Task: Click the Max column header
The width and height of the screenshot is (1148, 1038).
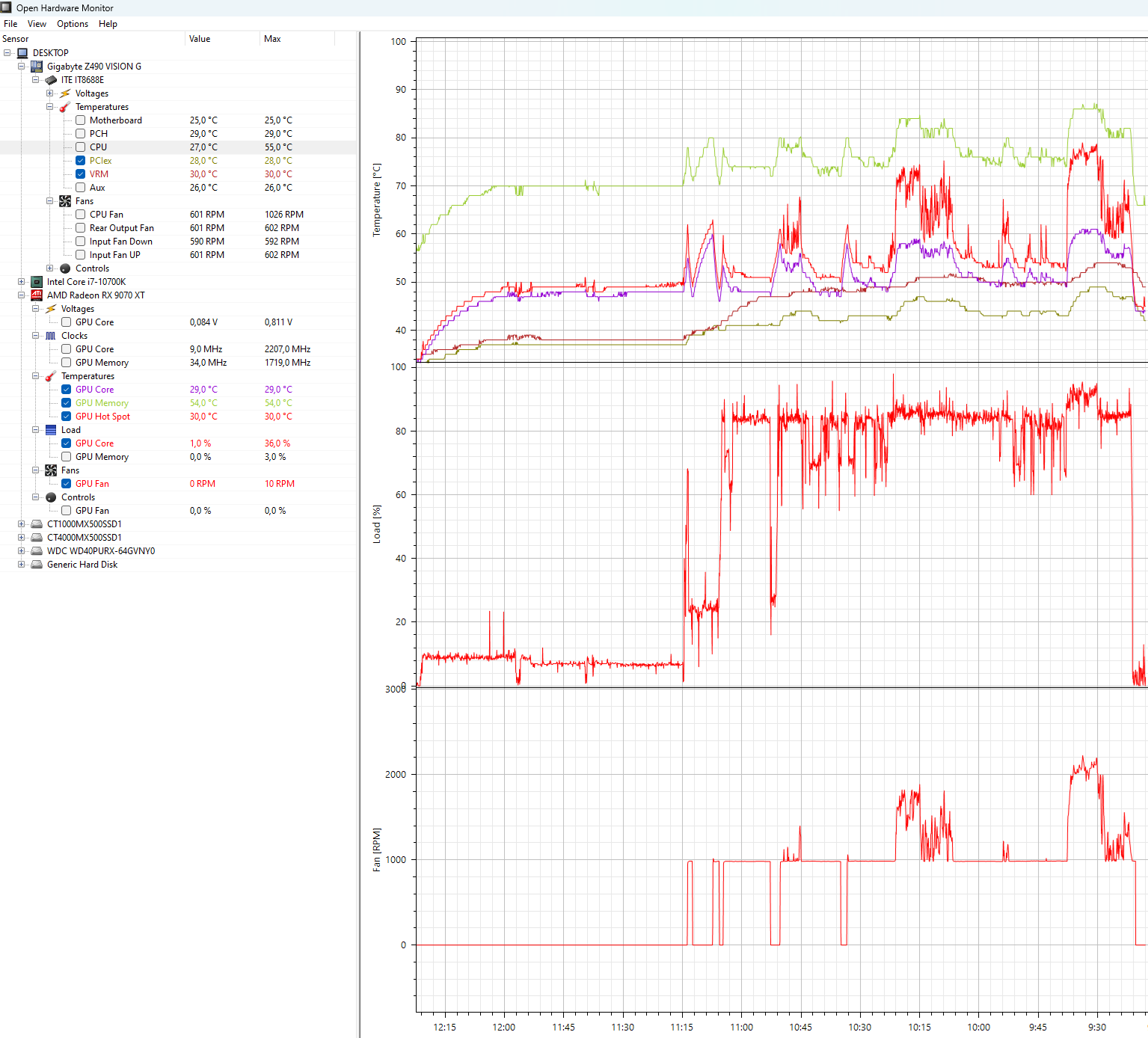Action: tap(297, 39)
